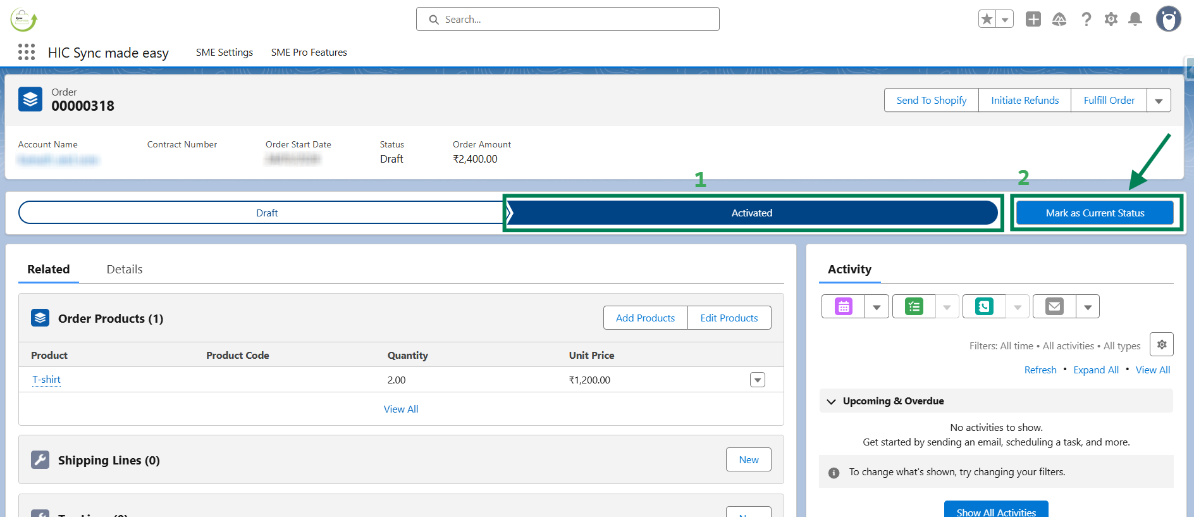The height and width of the screenshot is (517, 1194).
Task: Click the Order Amount ₹2,400.00 value
Action: [475, 159]
